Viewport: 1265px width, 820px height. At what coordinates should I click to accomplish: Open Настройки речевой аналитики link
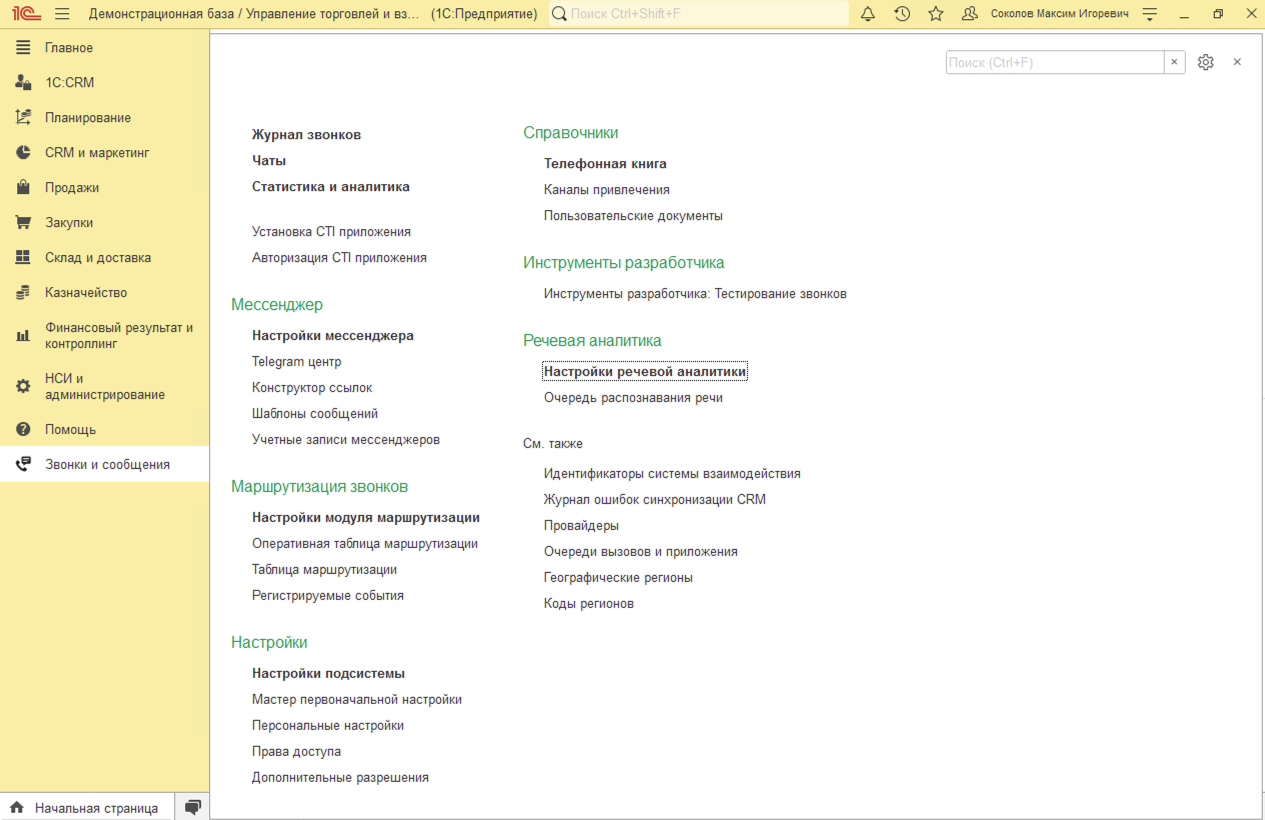coord(645,372)
